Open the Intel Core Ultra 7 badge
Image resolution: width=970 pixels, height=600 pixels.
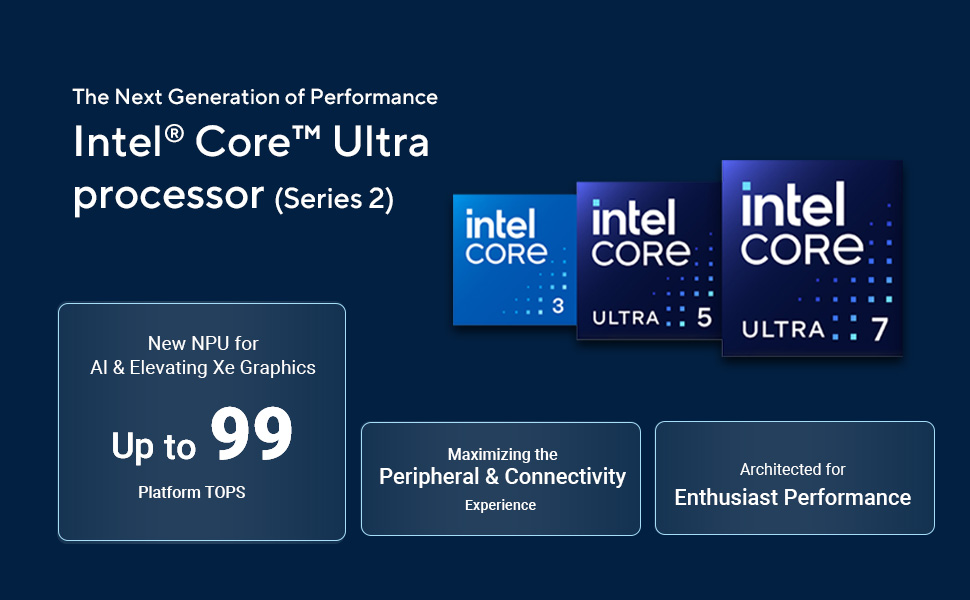coord(812,258)
